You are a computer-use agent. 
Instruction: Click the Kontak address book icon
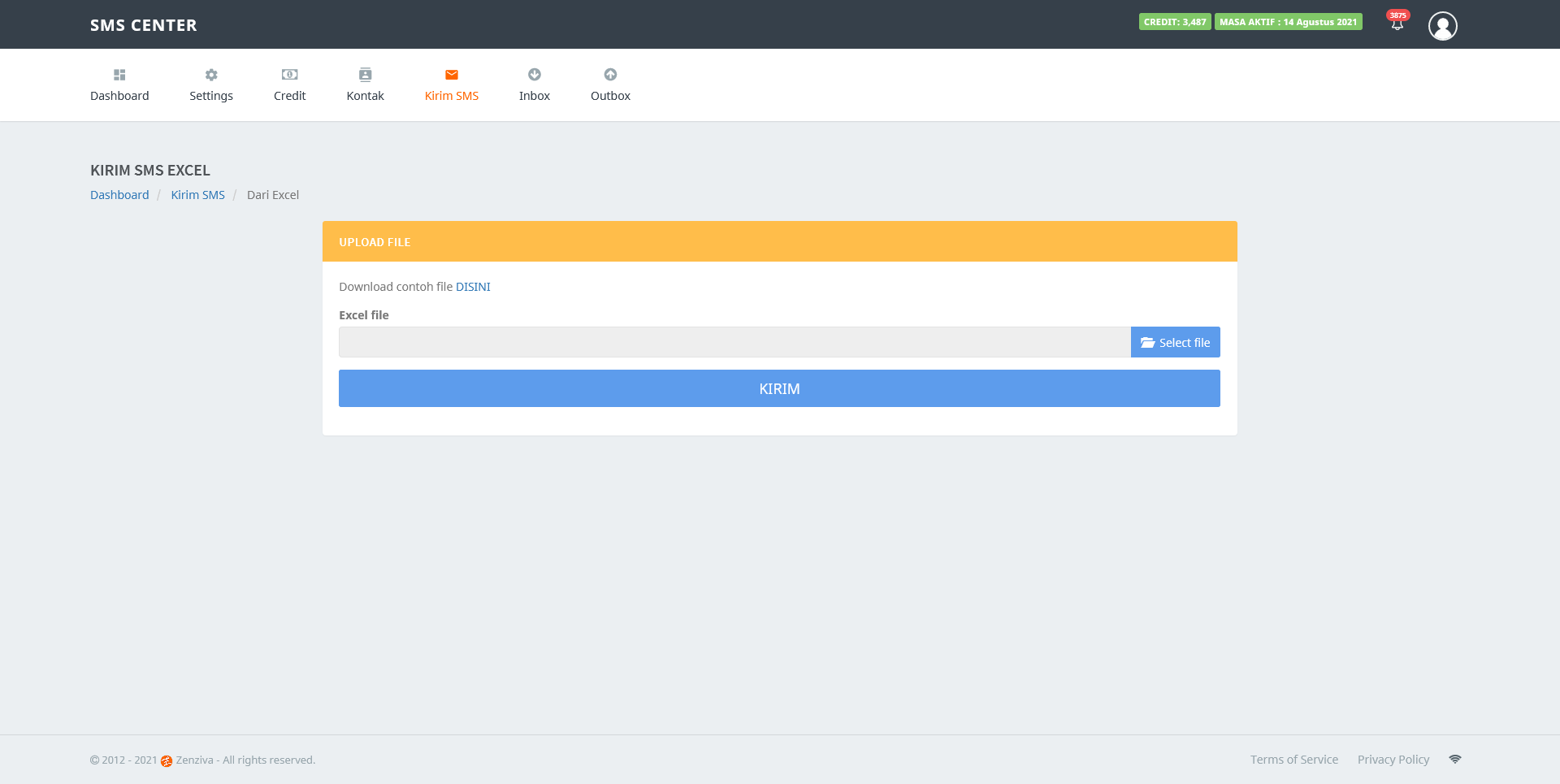coord(365,75)
